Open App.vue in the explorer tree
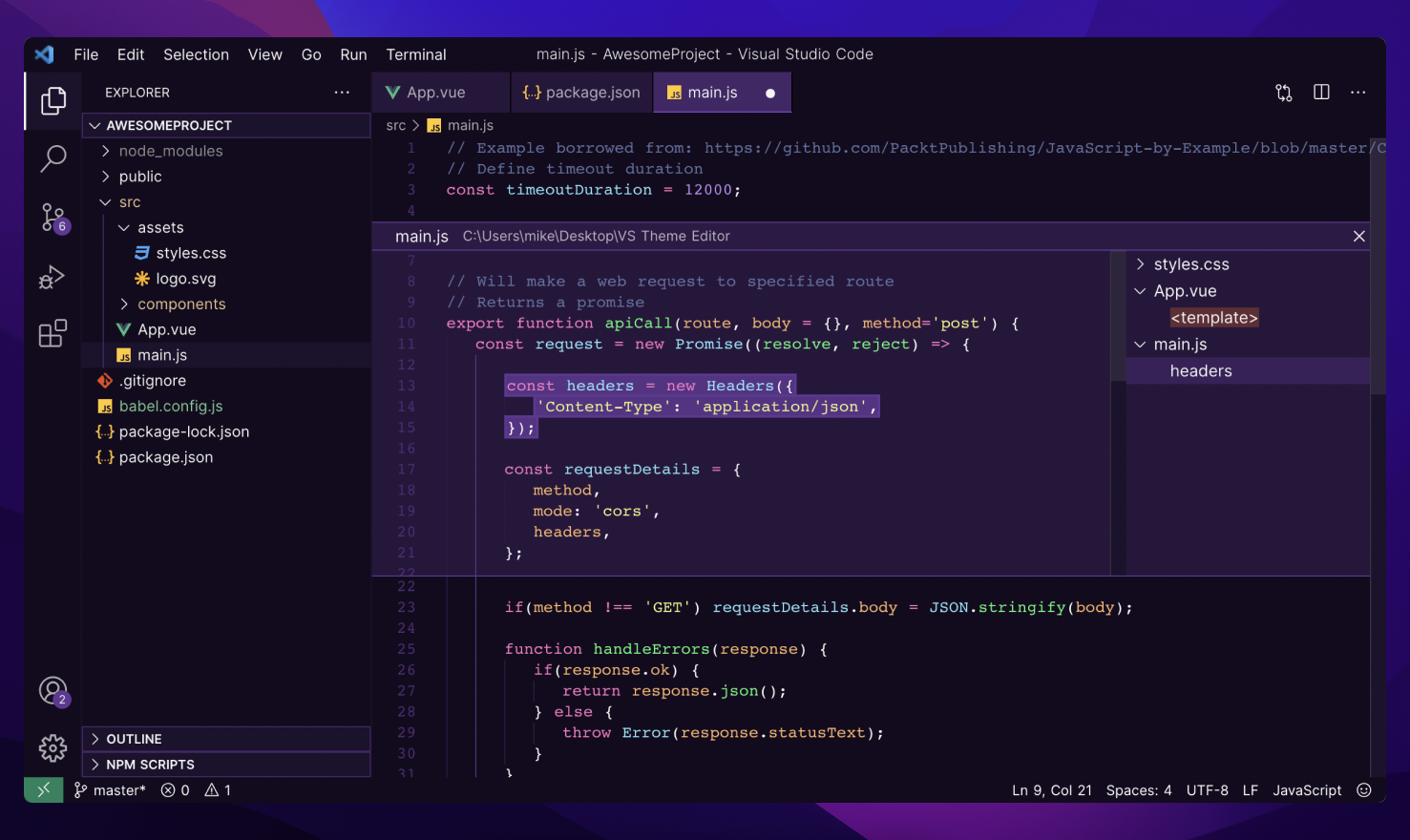 (x=226, y=329)
